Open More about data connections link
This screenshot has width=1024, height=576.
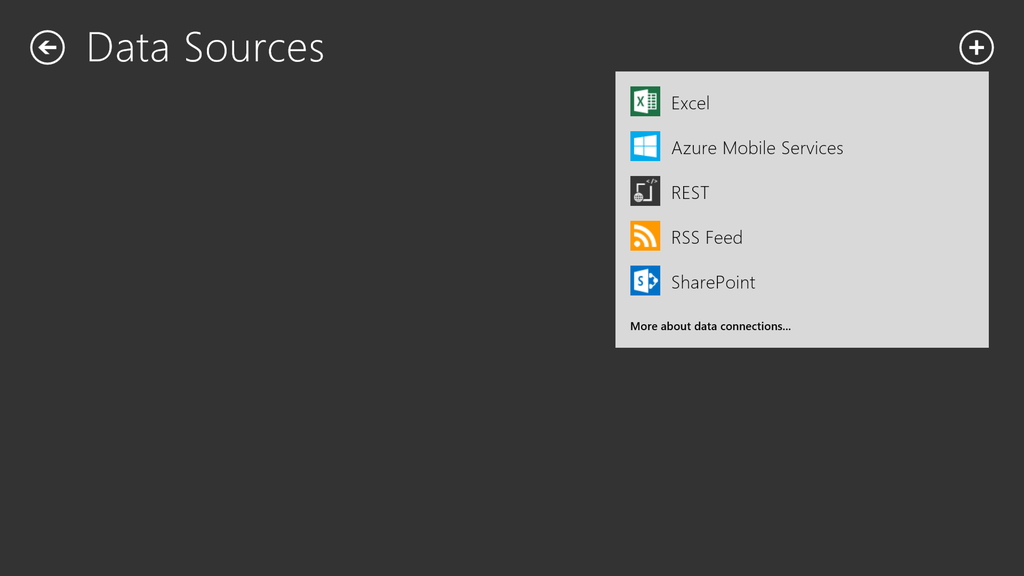pos(710,326)
